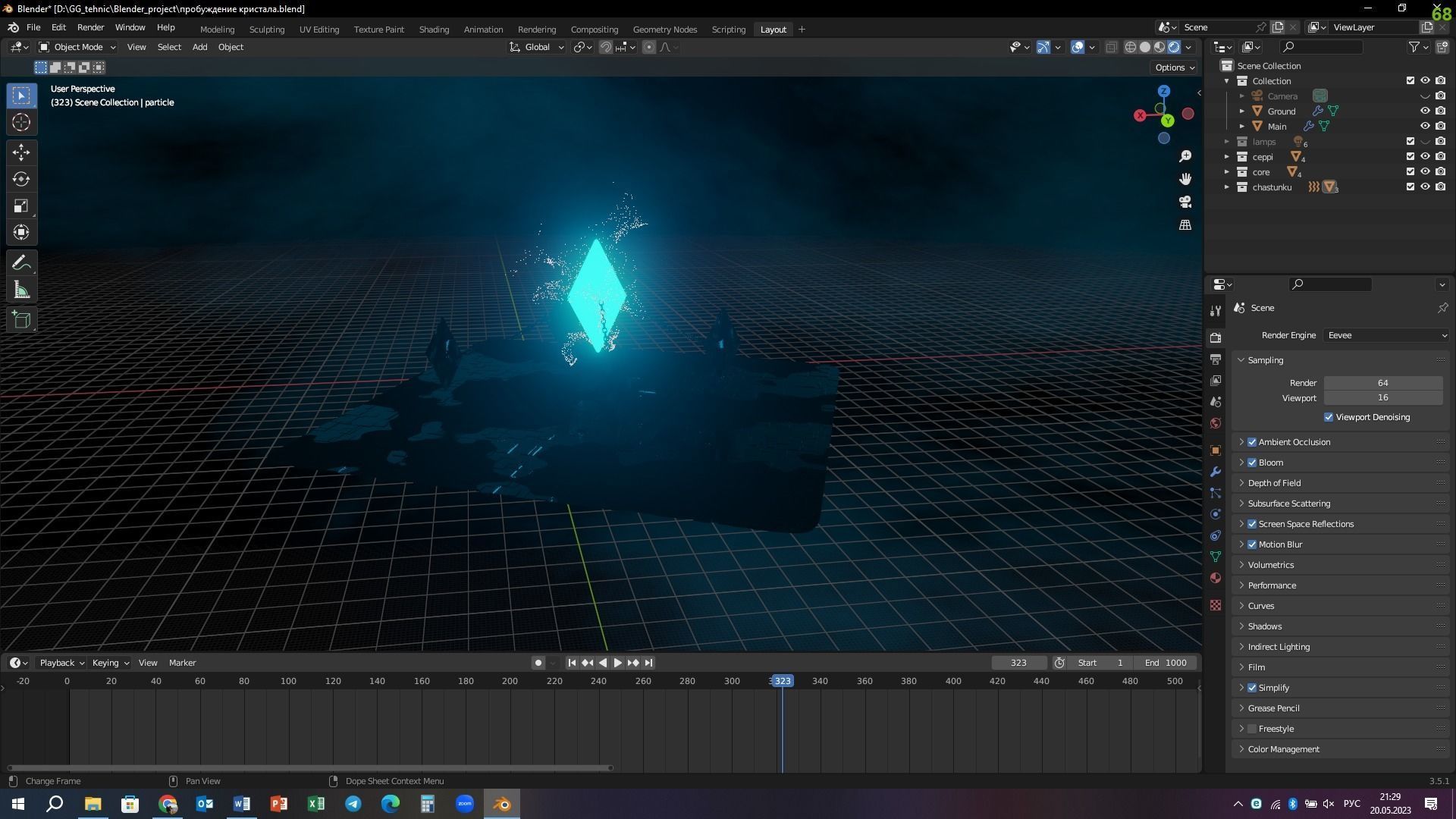Select the Add Cube tool
Image resolution: width=1456 pixels, height=819 pixels.
click(x=21, y=320)
